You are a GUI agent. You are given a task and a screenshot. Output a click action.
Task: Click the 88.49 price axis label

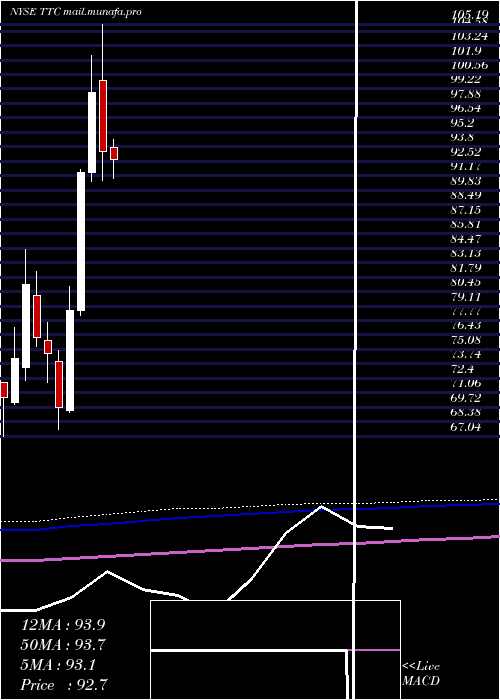coord(466,195)
